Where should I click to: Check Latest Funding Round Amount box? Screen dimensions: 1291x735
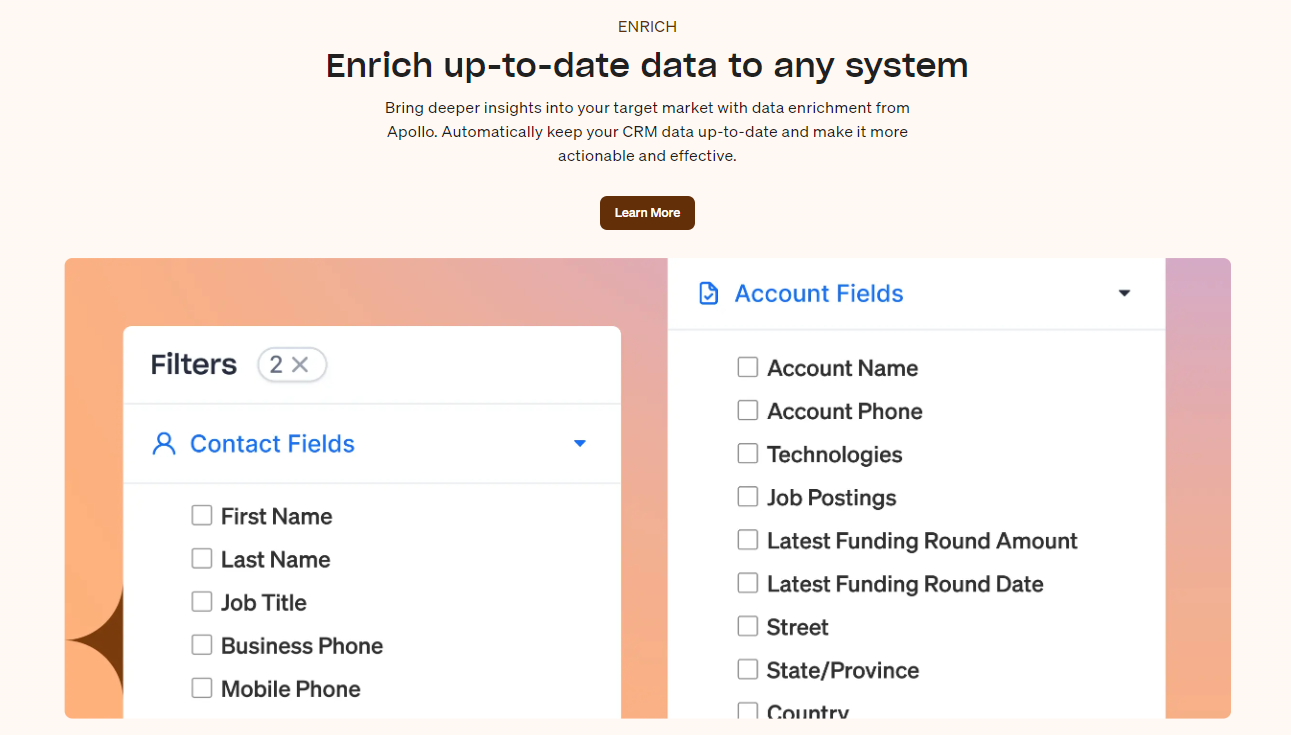tap(748, 540)
